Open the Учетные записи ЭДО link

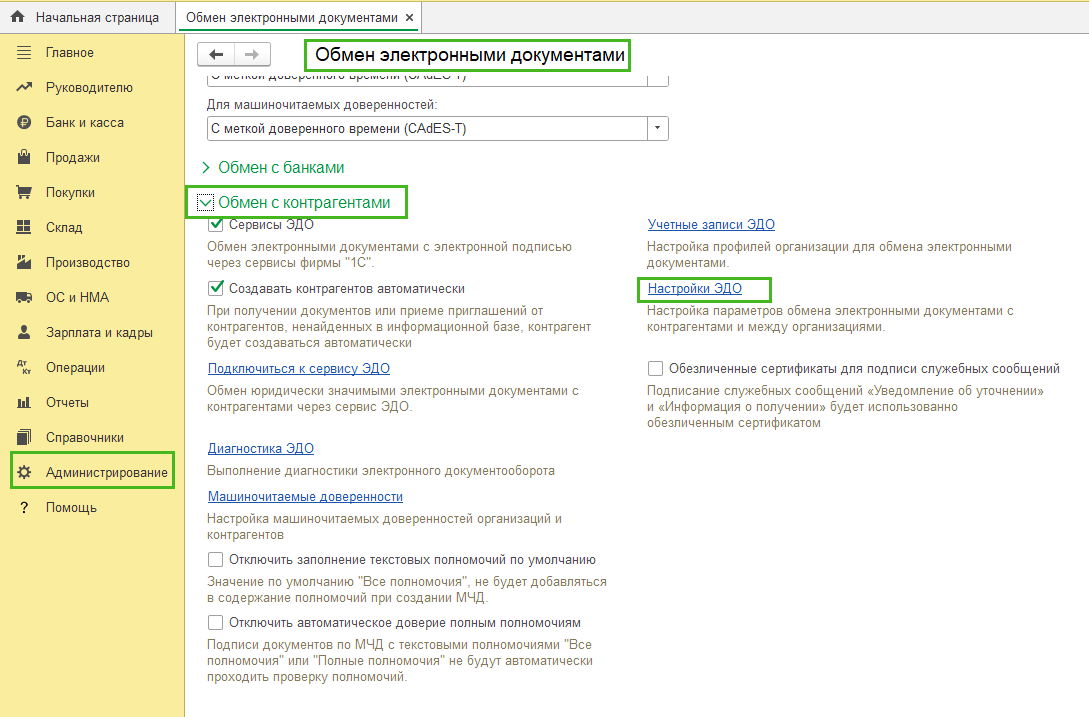(711, 224)
